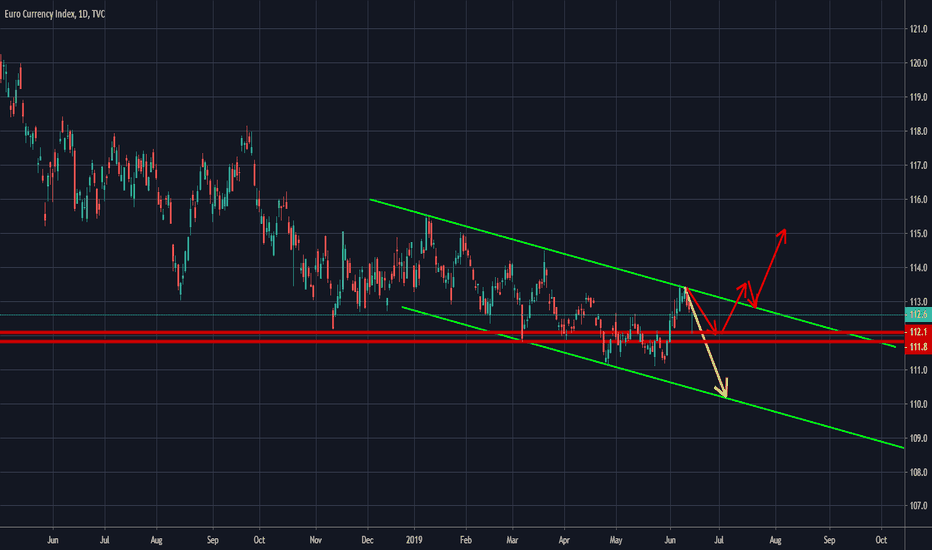This screenshot has width=932, height=550.
Task: Select the 117.0 price axis label
Action: [918, 165]
